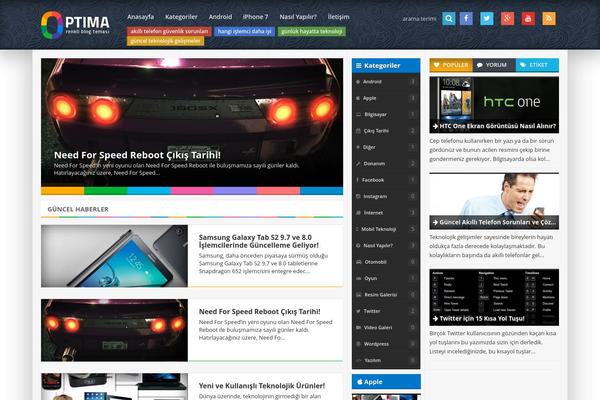The height and width of the screenshot is (400, 600).
Task: Click the search magnifier icon in header
Action: 448,18
